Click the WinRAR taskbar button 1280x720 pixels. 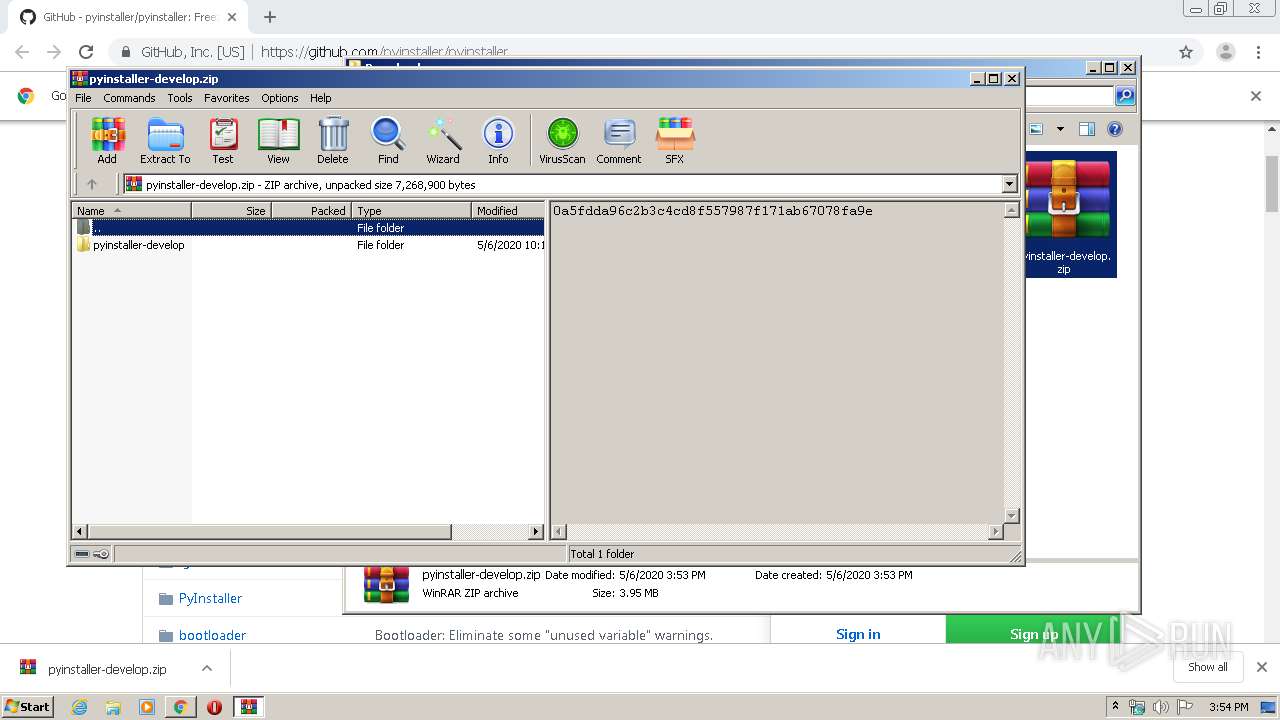coord(248,707)
